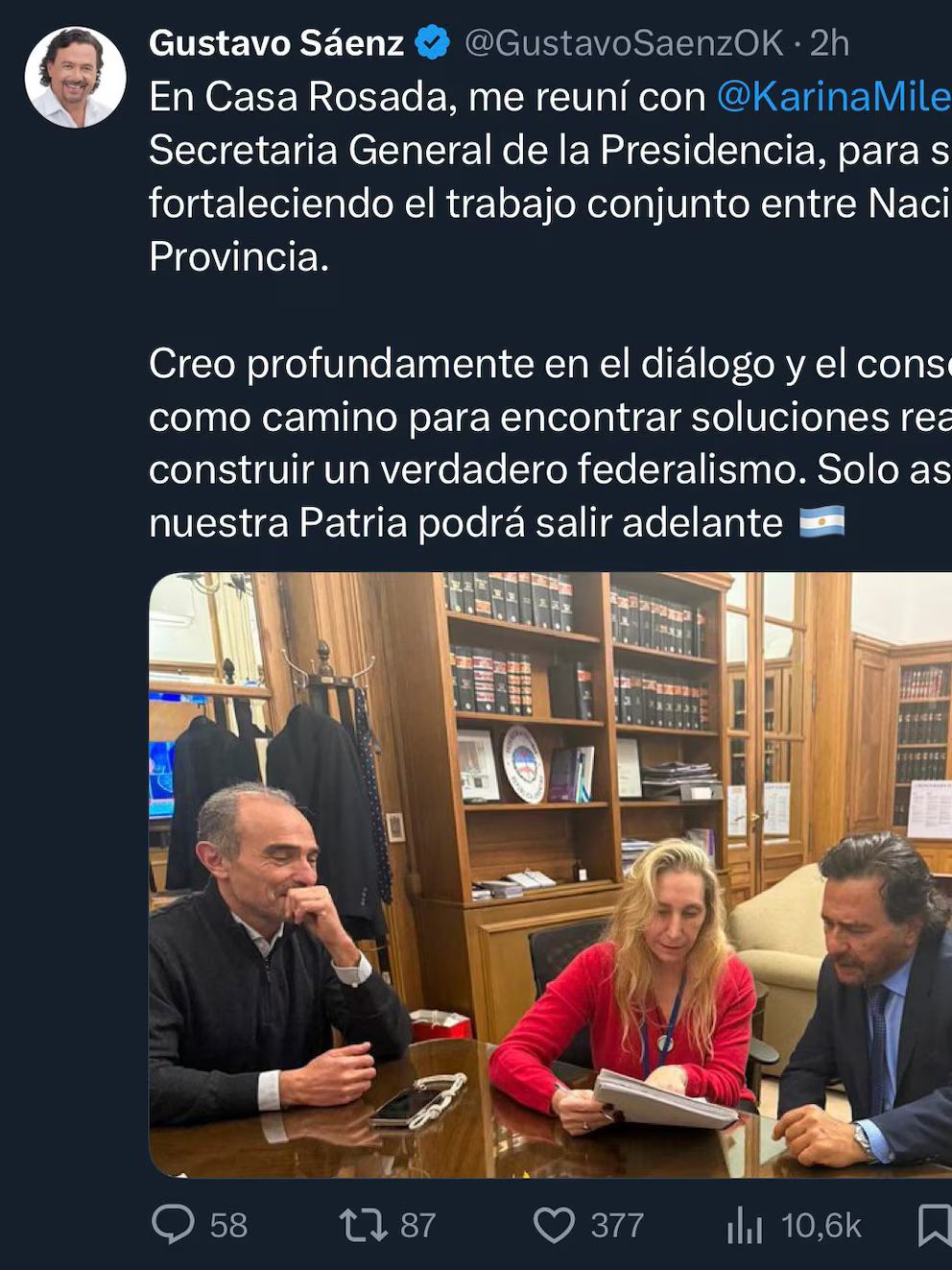Click the 2h timestamp of the tweet
This screenshot has width=952, height=1270.
pyautogui.click(x=829, y=43)
